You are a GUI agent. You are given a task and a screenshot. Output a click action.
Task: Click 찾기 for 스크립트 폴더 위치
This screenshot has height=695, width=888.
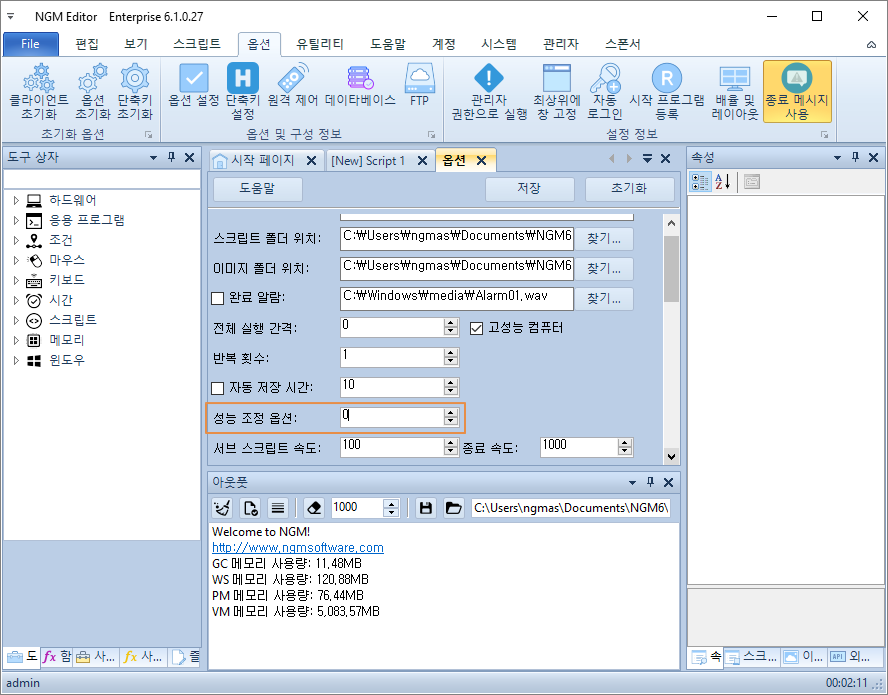coord(604,238)
